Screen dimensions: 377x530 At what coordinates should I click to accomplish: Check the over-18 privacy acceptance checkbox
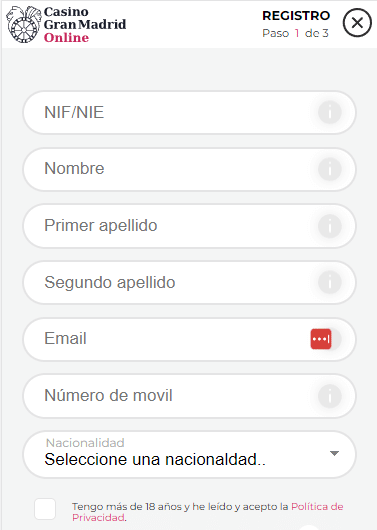click(45, 509)
